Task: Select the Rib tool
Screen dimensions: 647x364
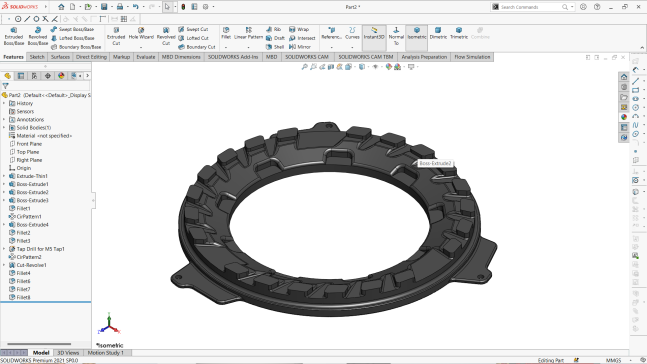Action: (x=274, y=29)
